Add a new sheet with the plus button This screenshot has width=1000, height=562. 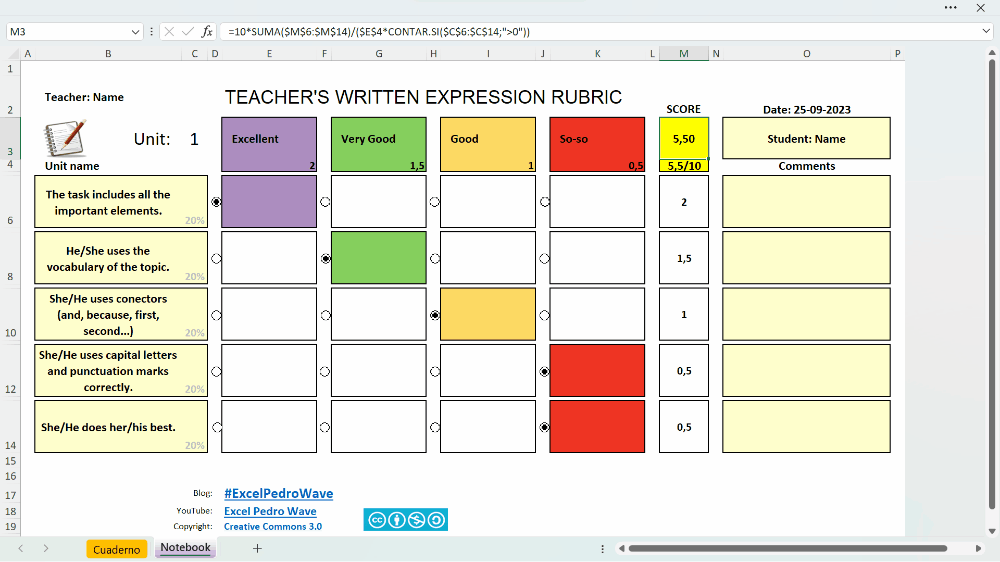(257, 548)
